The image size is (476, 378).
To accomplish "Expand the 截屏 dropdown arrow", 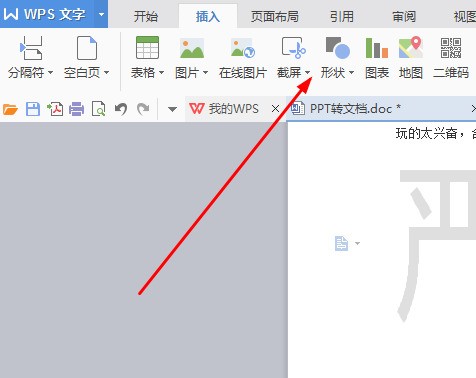I will click(x=307, y=72).
